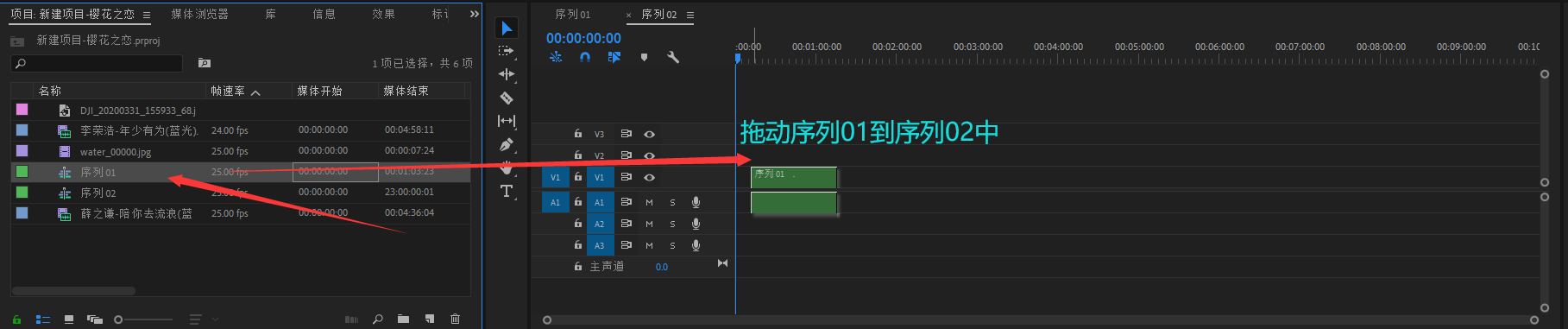Adjust the thumbnail zoom slider
This screenshot has width=1568, height=329.
(x=143, y=320)
